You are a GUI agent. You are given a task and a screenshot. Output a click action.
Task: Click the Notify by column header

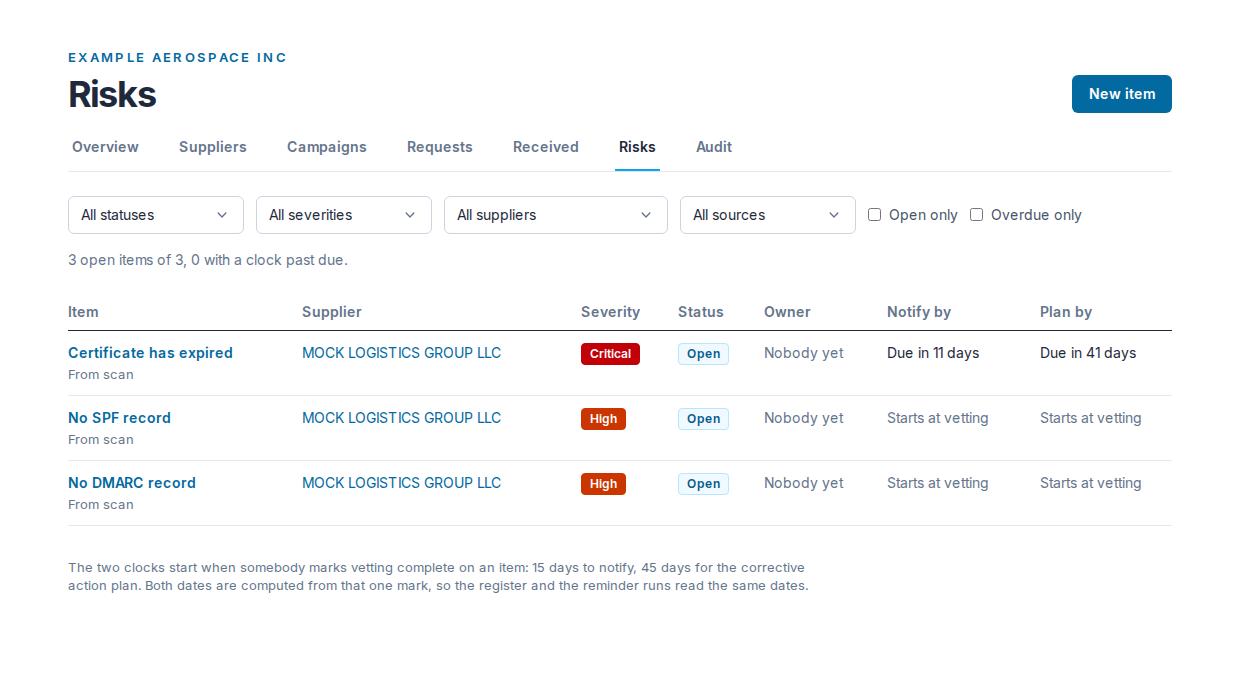(919, 312)
